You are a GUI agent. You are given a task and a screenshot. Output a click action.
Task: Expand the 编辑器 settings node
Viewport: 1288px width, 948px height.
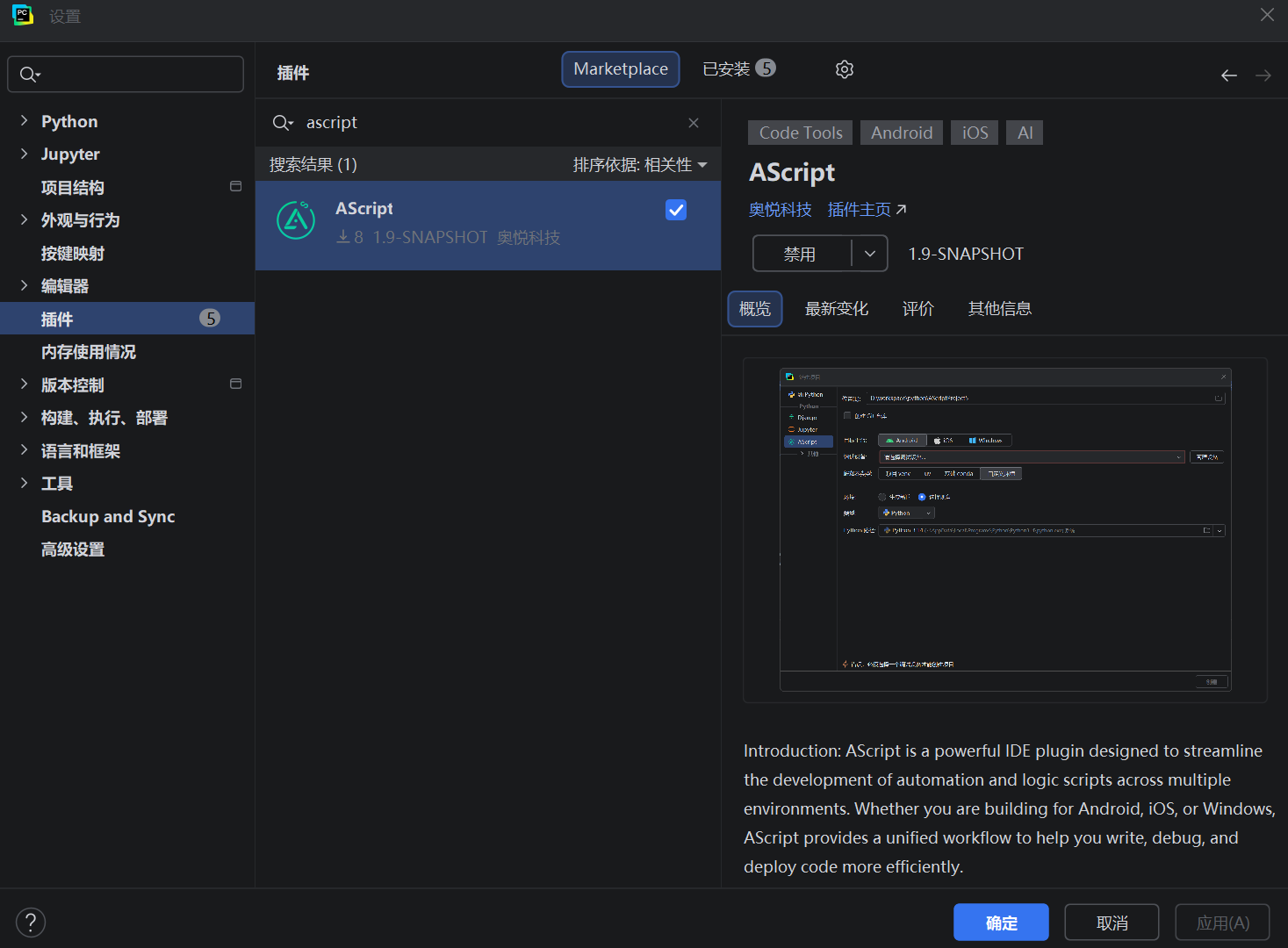click(x=24, y=285)
